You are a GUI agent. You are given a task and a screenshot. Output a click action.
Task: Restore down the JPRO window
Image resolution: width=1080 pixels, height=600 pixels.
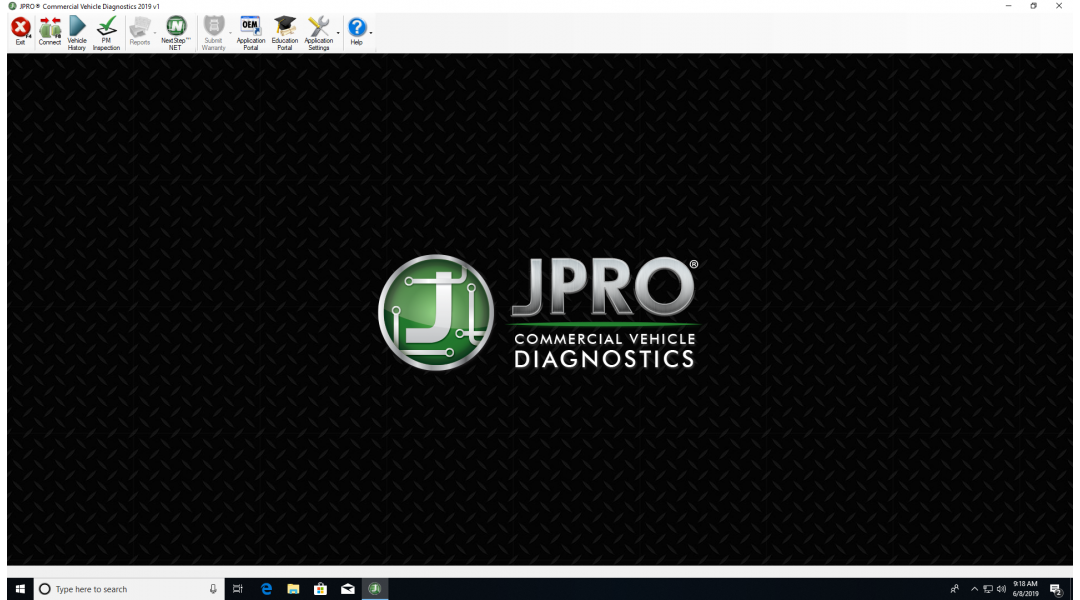[x=1034, y=6]
